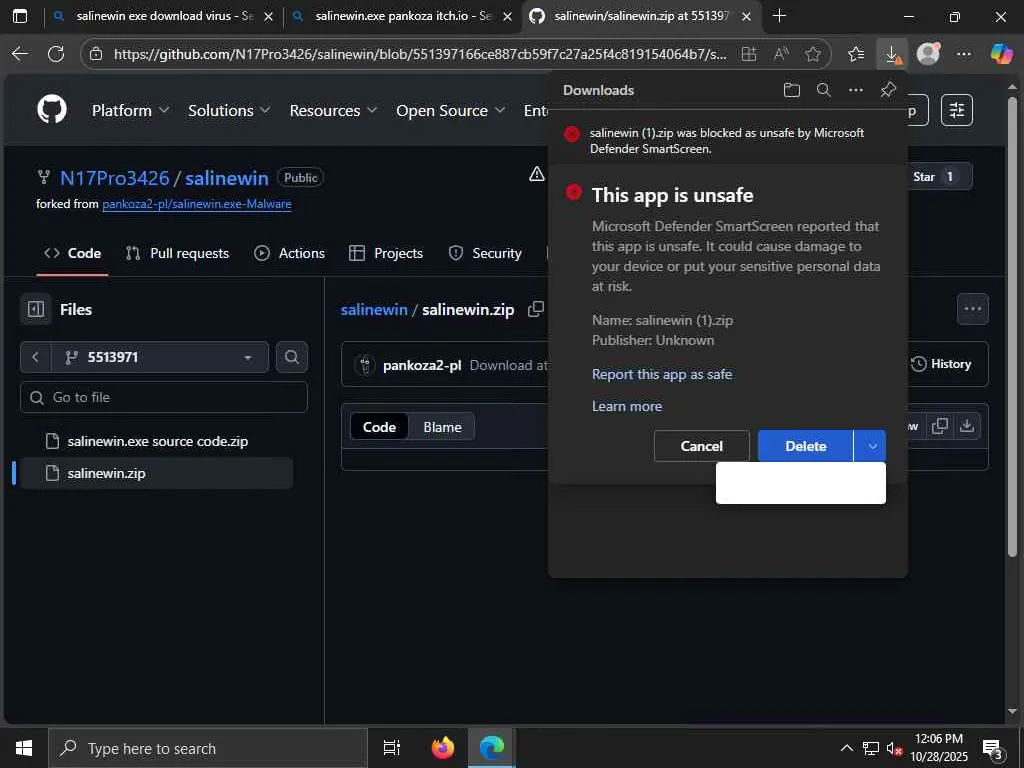Open the salinewin repository name link

(x=227, y=178)
